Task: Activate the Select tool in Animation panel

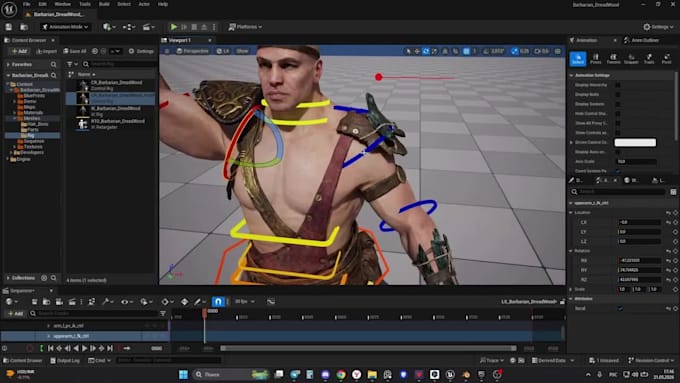Action: click(x=578, y=59)
